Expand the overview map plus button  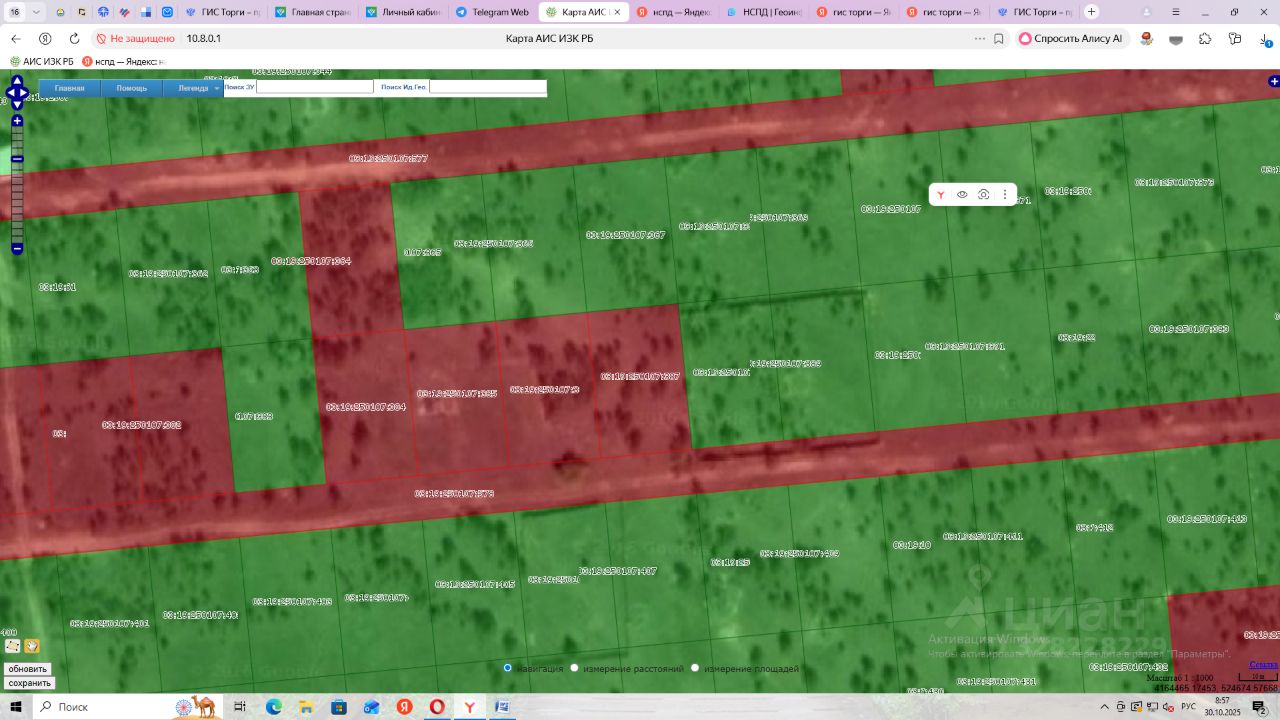click(1273, 81)
